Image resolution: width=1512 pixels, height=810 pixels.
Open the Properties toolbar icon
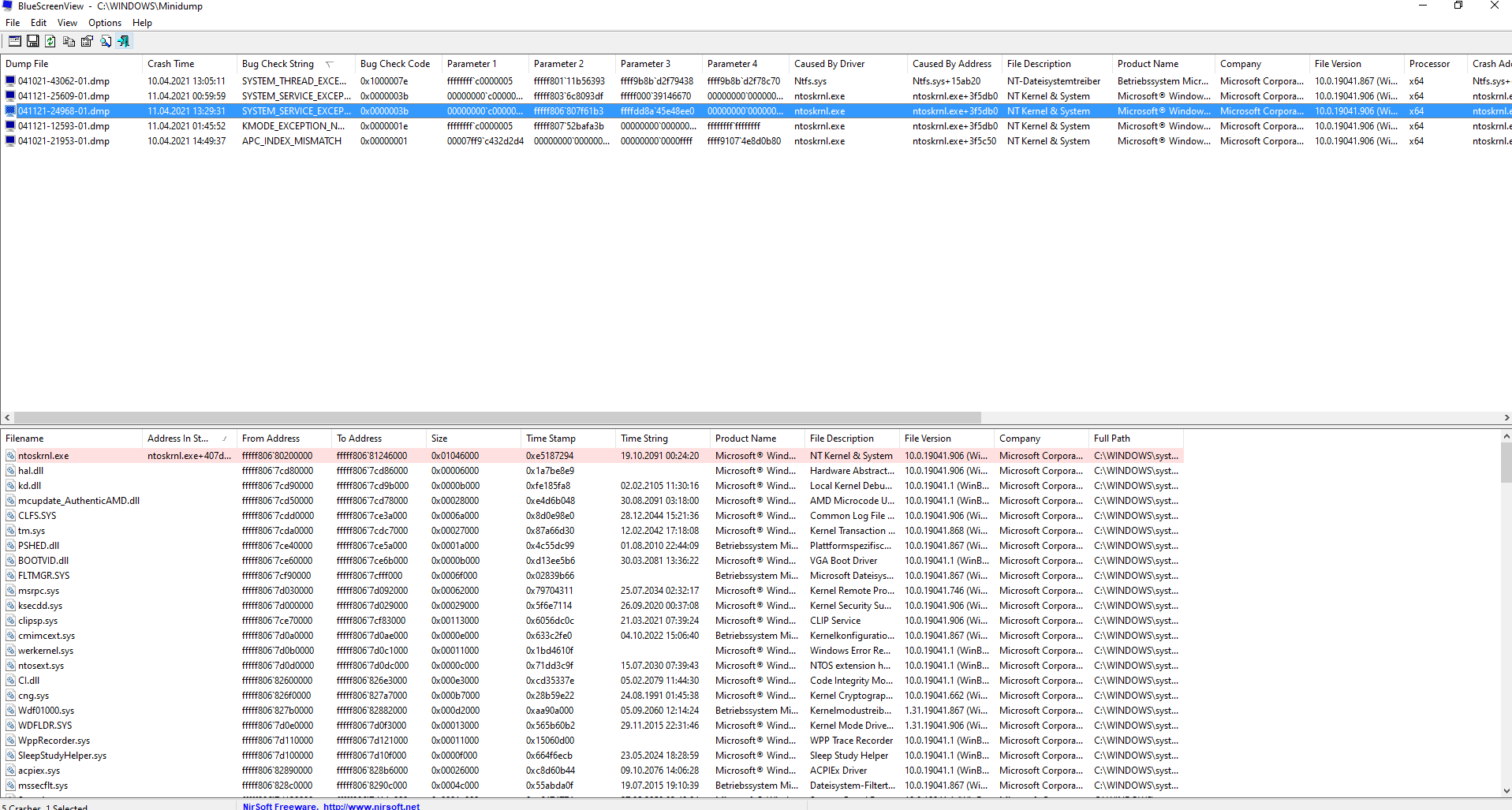[x=88, y=41]
